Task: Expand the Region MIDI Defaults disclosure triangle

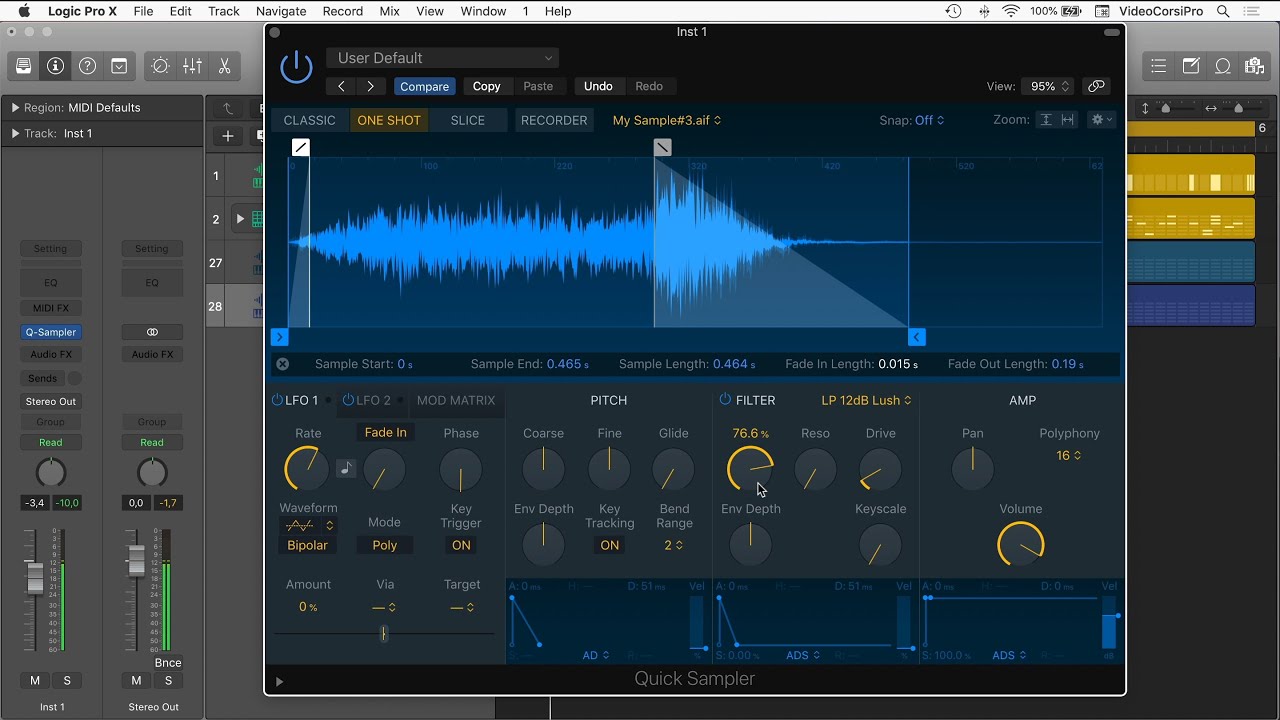Action: 15,107
